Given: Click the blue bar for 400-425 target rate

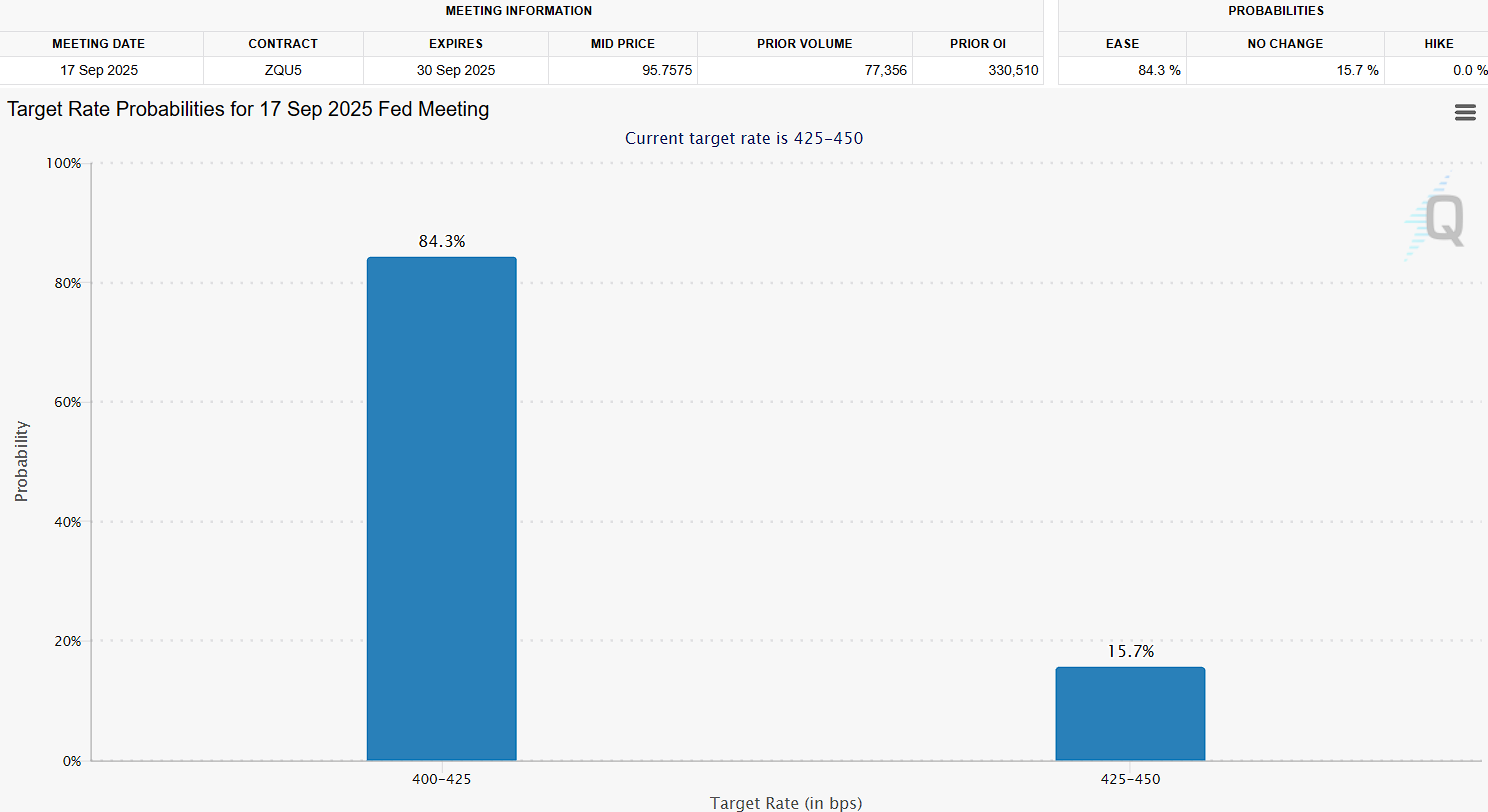Looking at the screenshot, I should coord(441,509).
